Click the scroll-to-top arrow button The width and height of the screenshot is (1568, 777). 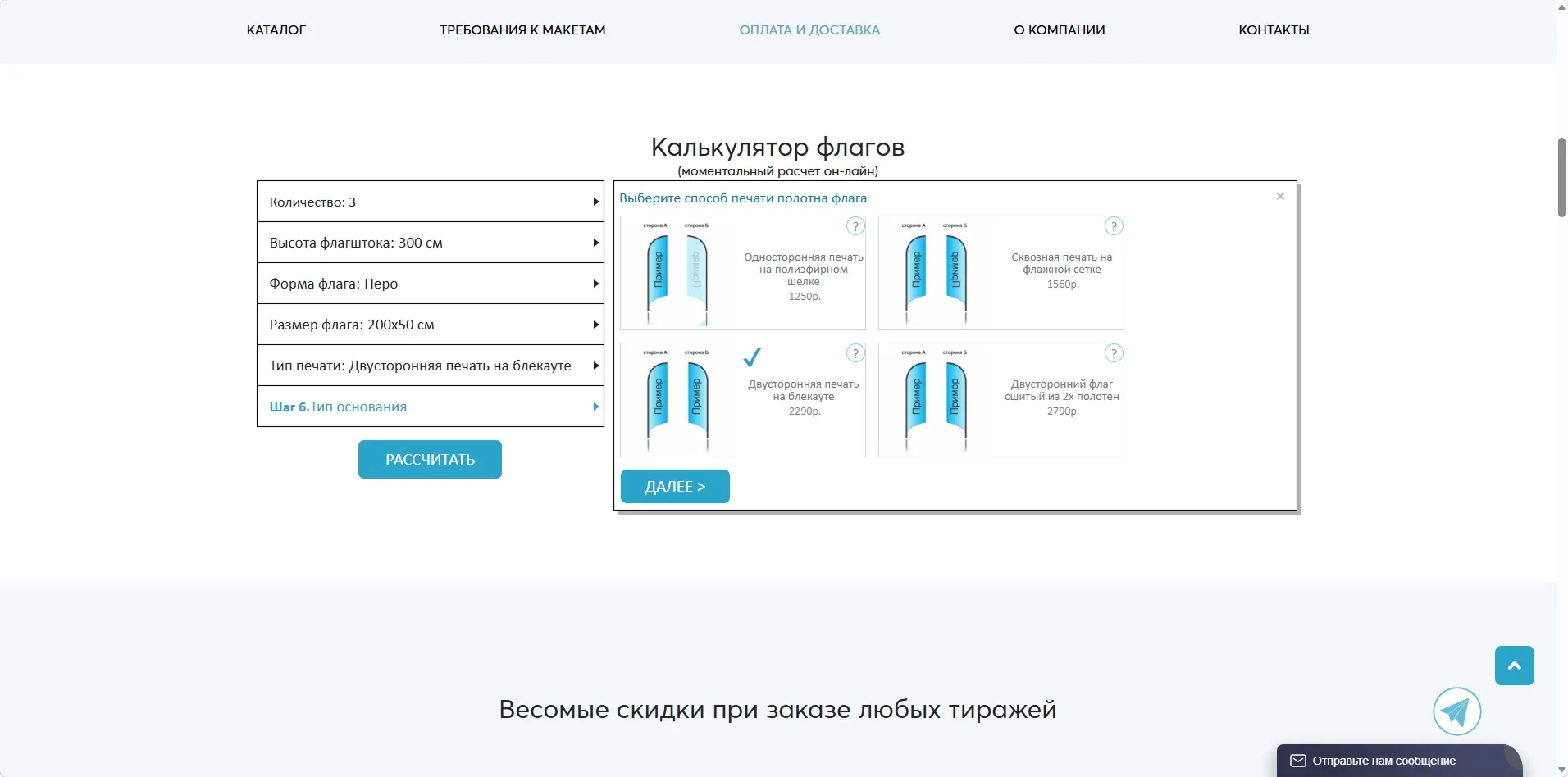[x=1514, y=666]
